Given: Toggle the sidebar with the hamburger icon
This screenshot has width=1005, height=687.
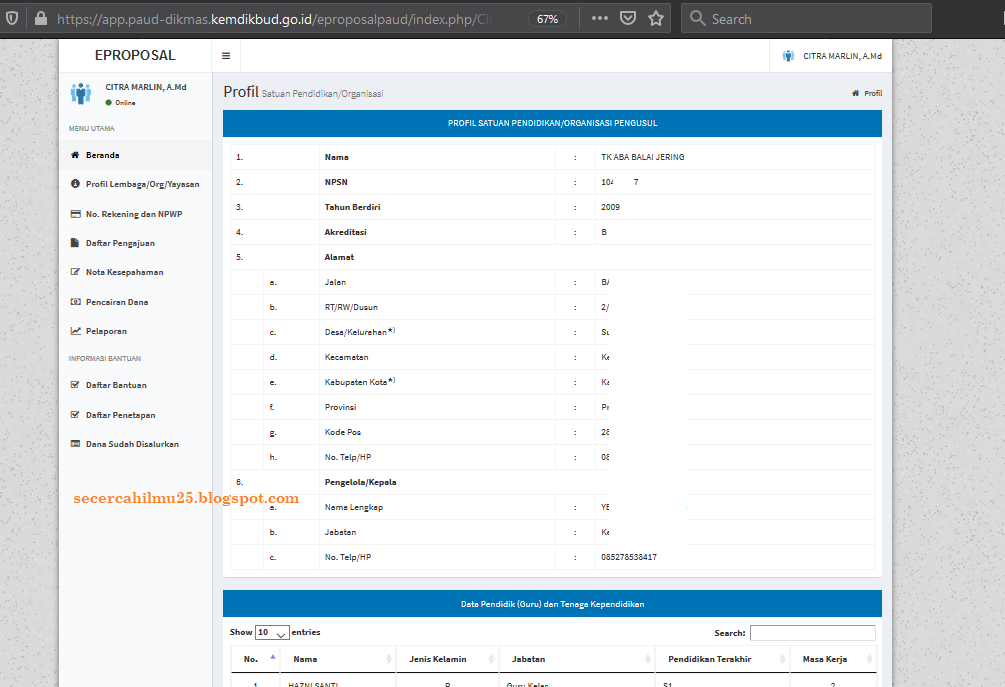Looking at the screenshot, I should [226, 56].
